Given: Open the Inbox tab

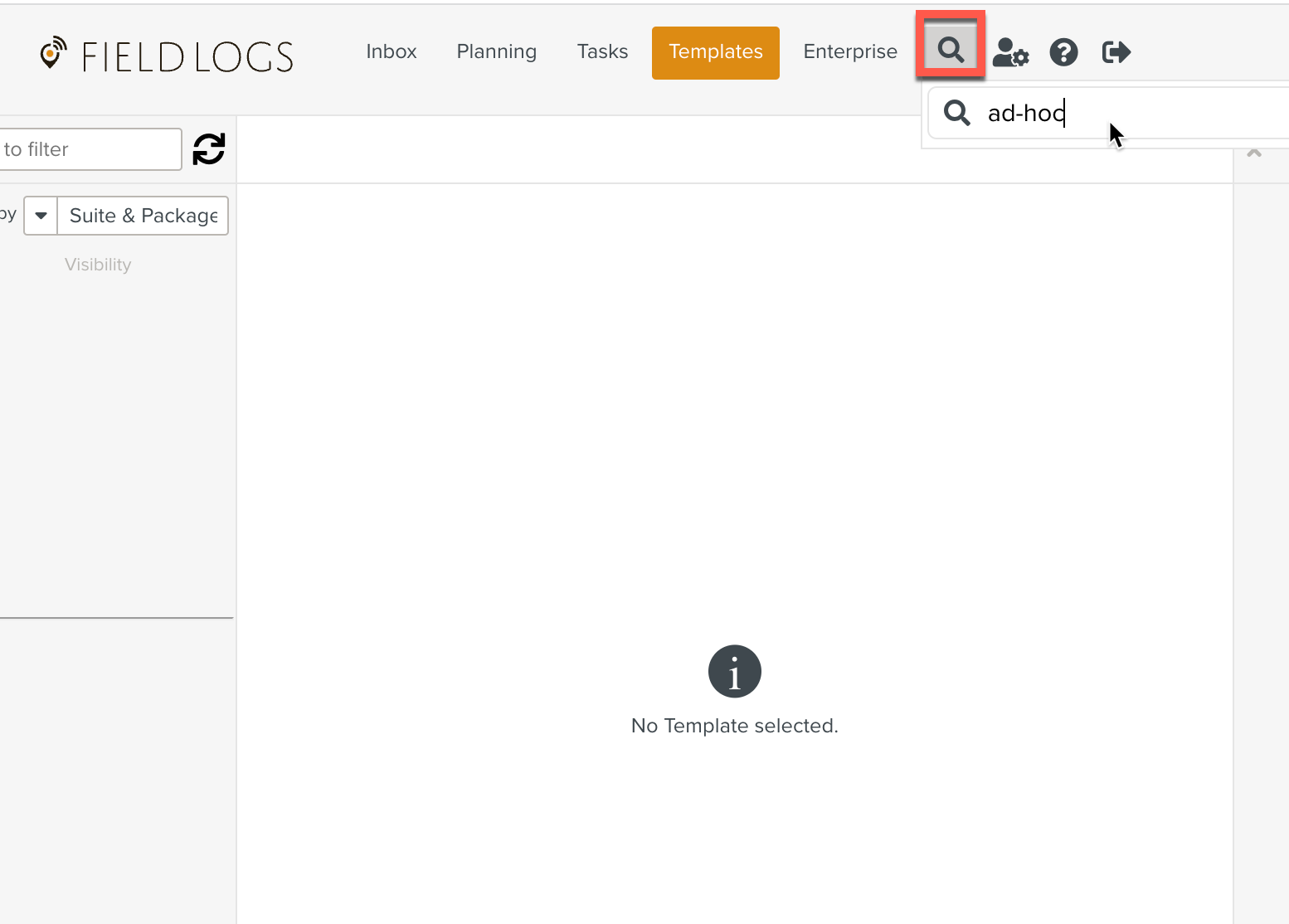Looking at the screenshot, I should (x=392, y=51).
